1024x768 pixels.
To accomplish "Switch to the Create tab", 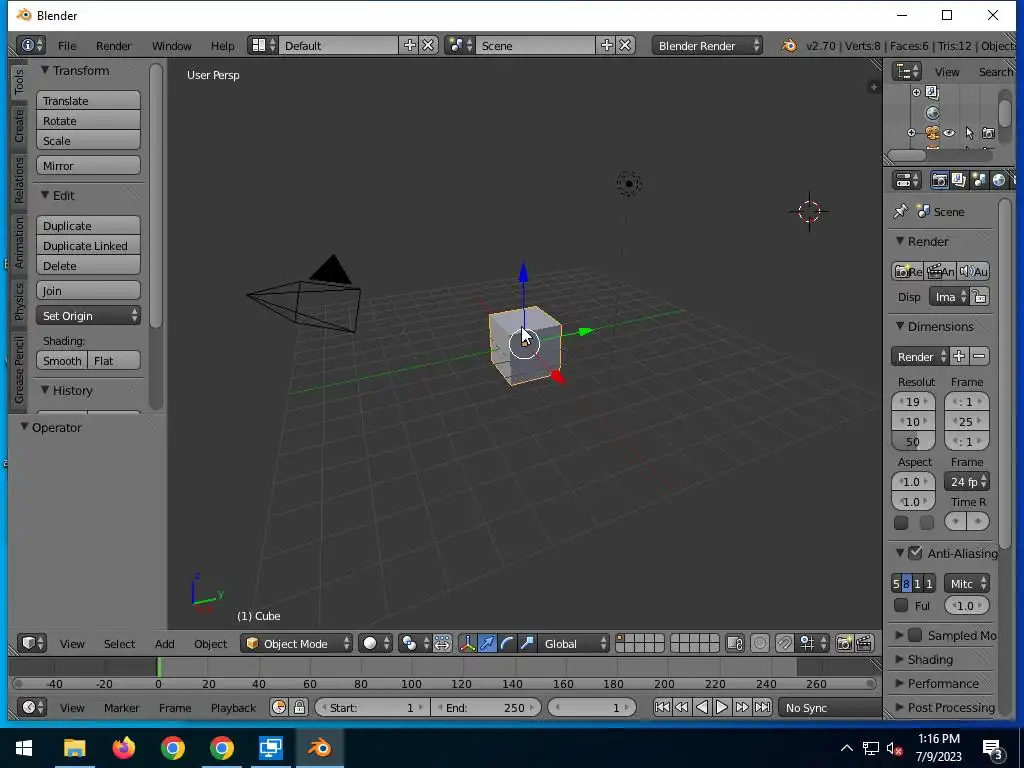I will (19, 126).
